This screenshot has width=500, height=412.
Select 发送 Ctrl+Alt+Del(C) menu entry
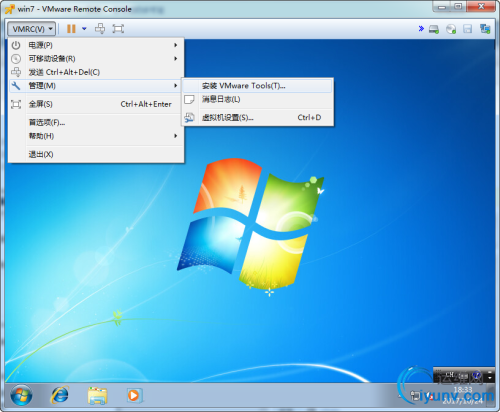coord(96,72)
